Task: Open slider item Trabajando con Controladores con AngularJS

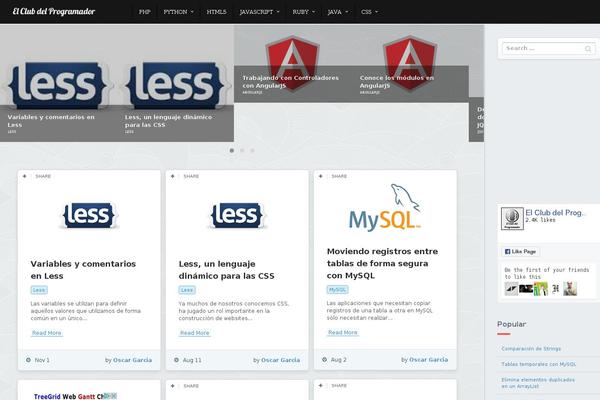Action: click(x=293, y=81)
